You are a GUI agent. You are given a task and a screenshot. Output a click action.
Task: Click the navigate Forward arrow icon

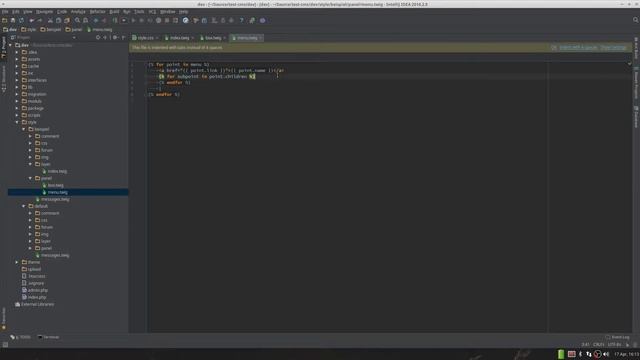(104, 20)
